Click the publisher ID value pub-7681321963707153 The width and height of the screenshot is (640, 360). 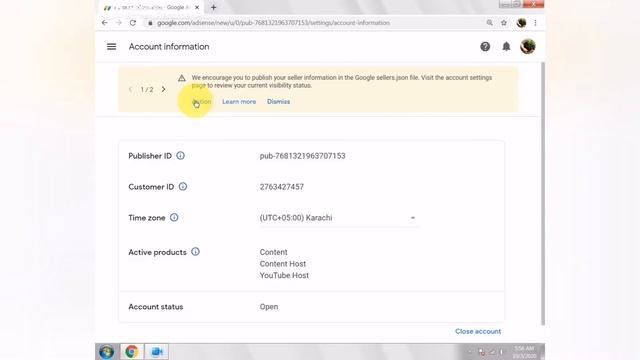coord(302,156)
